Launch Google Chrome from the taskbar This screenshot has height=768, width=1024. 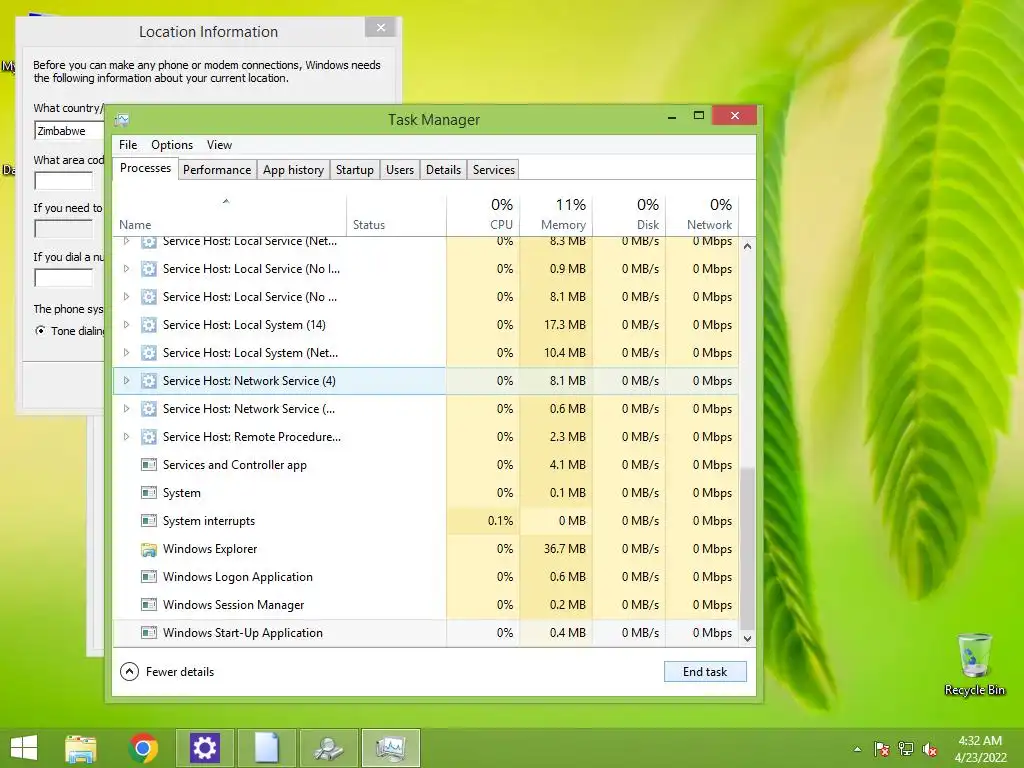(143, 748)
